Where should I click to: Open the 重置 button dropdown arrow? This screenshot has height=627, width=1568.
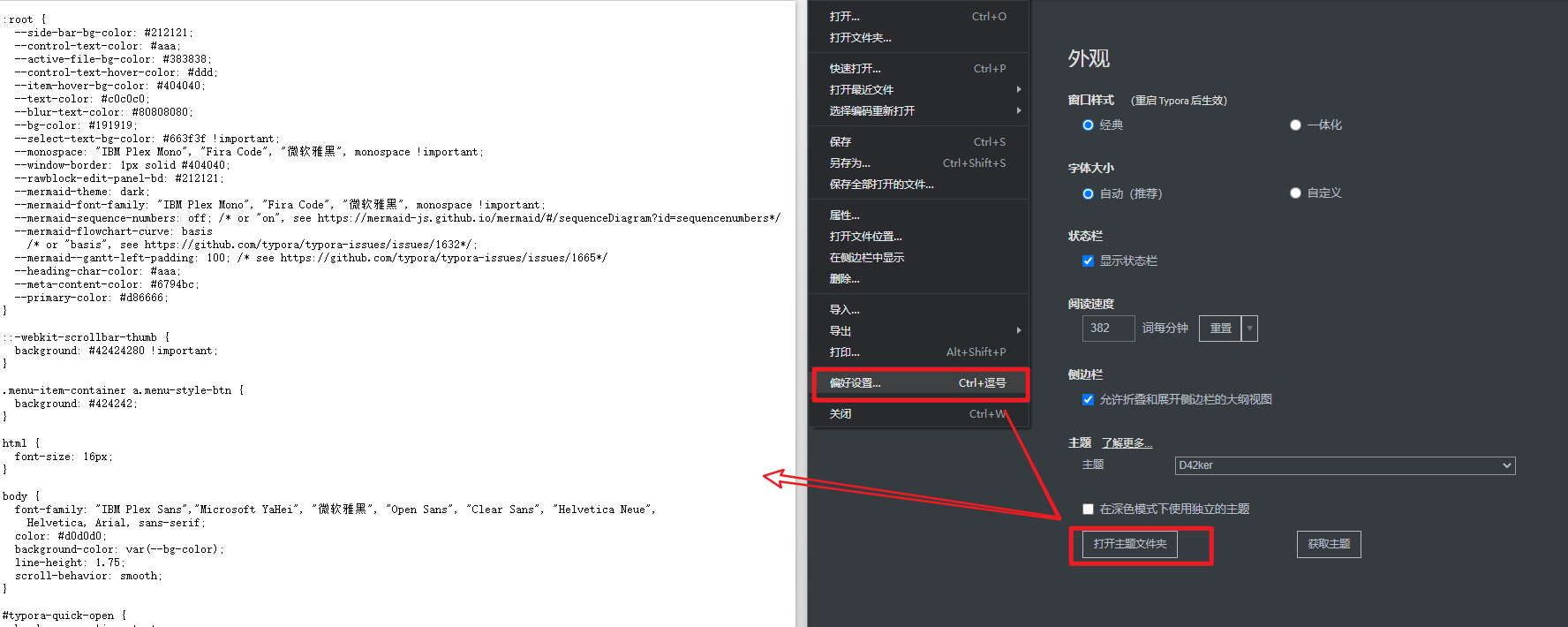[1249, 329]
